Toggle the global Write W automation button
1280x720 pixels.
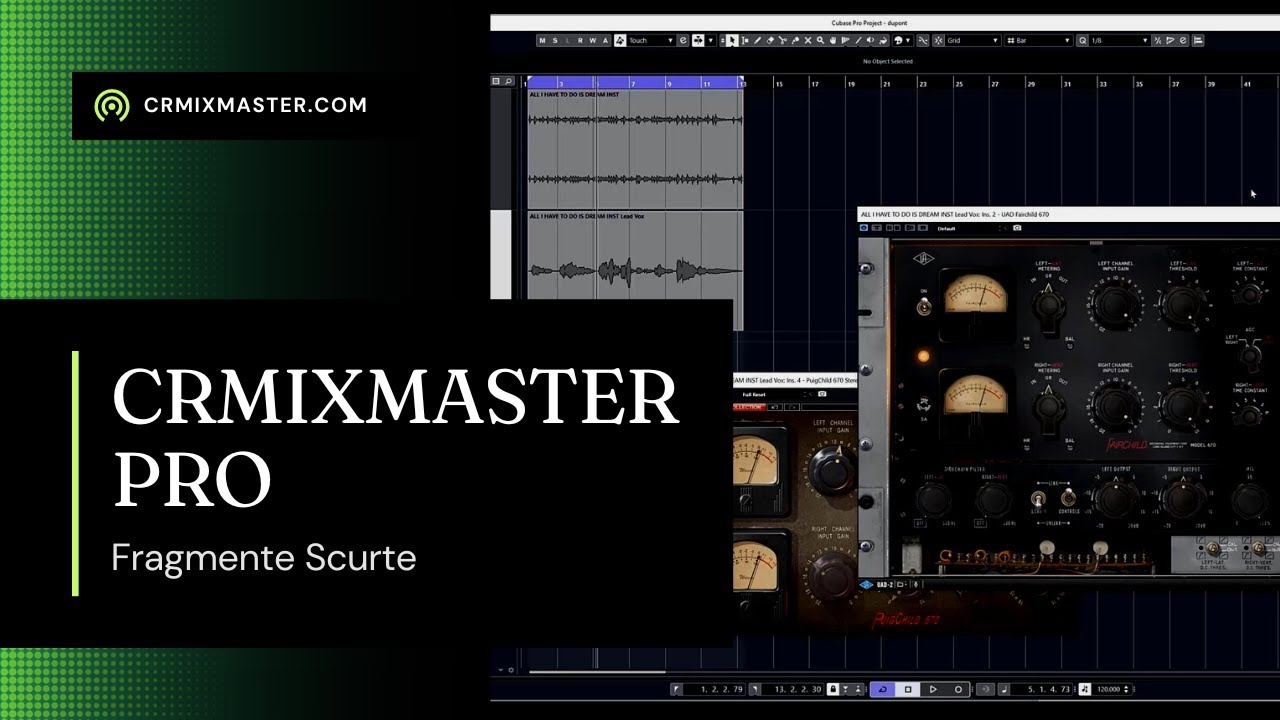click(x=593, y=40)
